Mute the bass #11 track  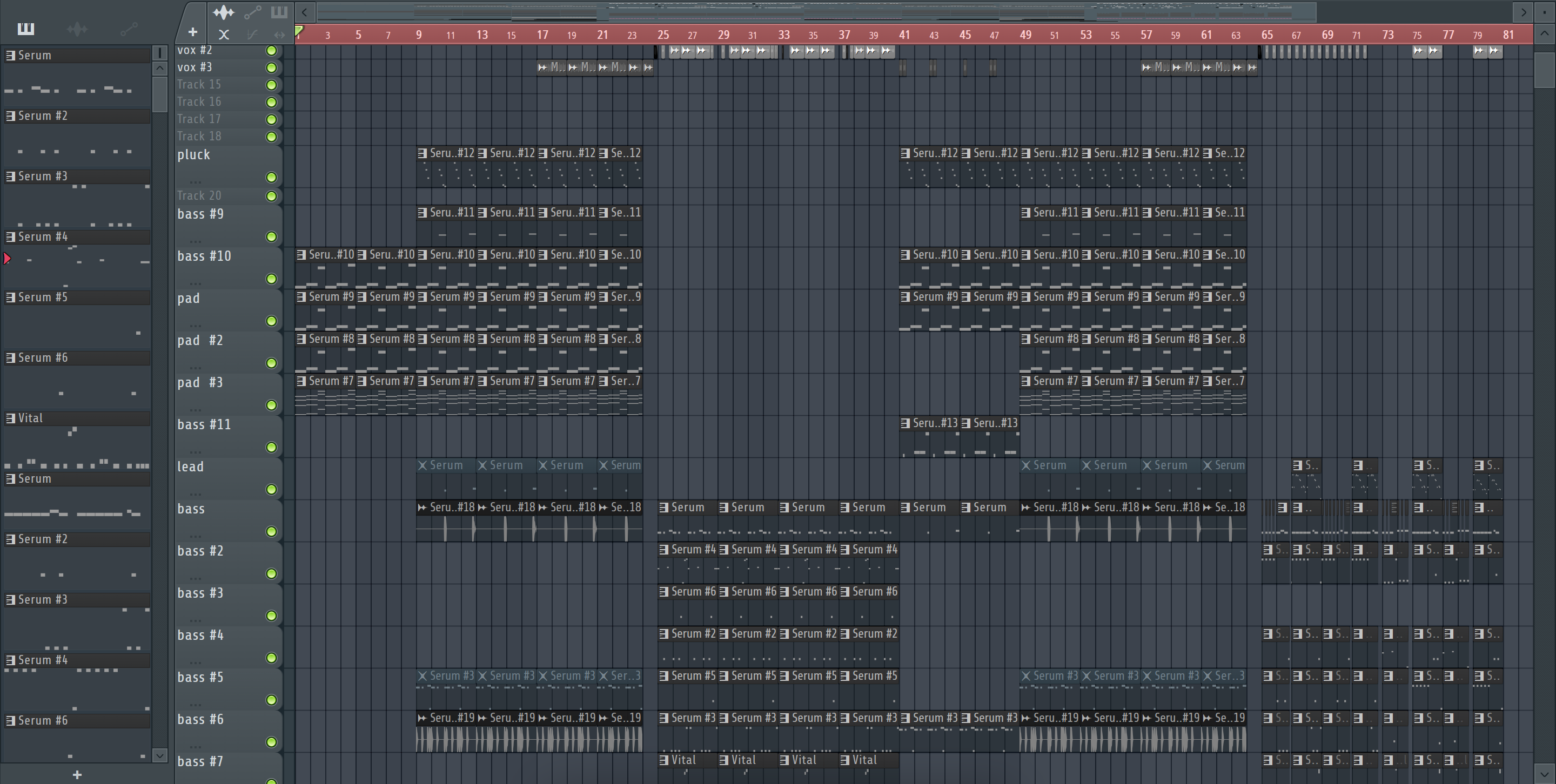(272, 447)
